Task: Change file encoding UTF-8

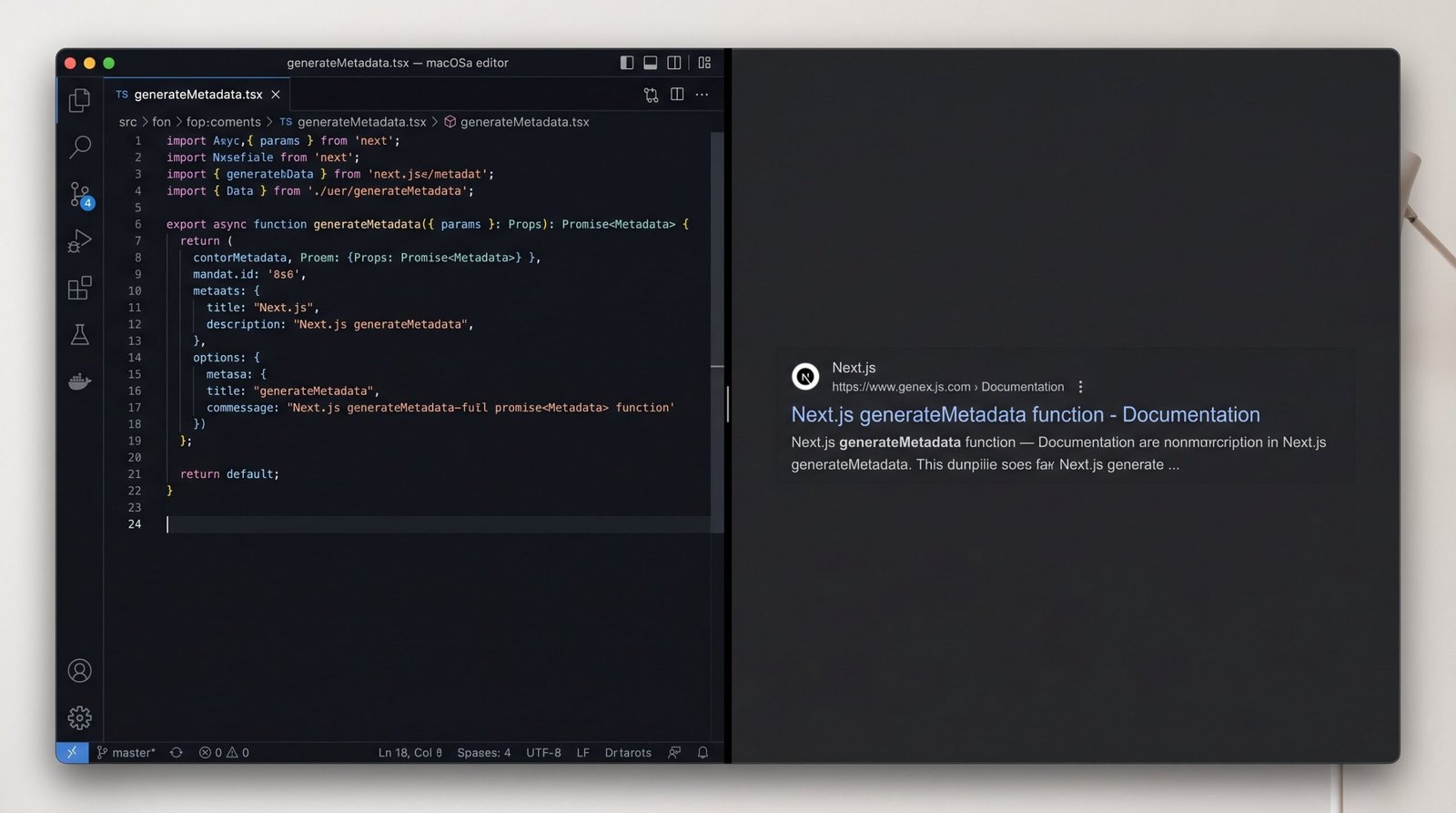Action: [544, 753]
